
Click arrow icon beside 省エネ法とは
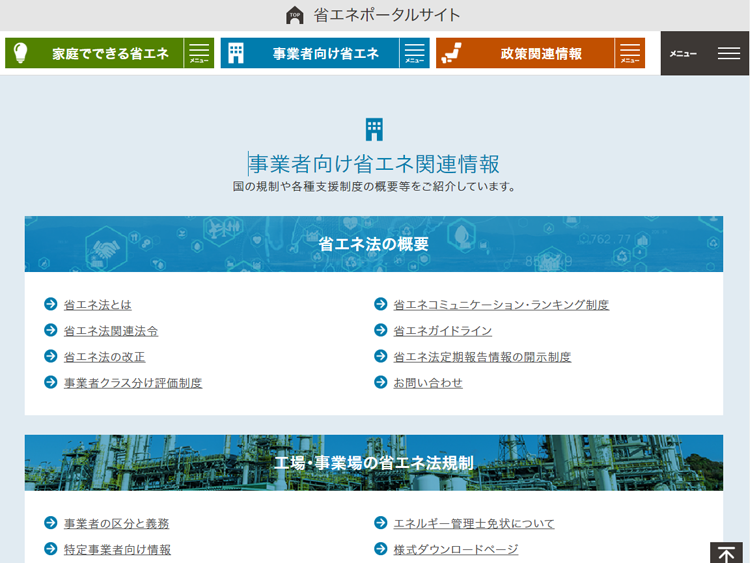(50, 304)
